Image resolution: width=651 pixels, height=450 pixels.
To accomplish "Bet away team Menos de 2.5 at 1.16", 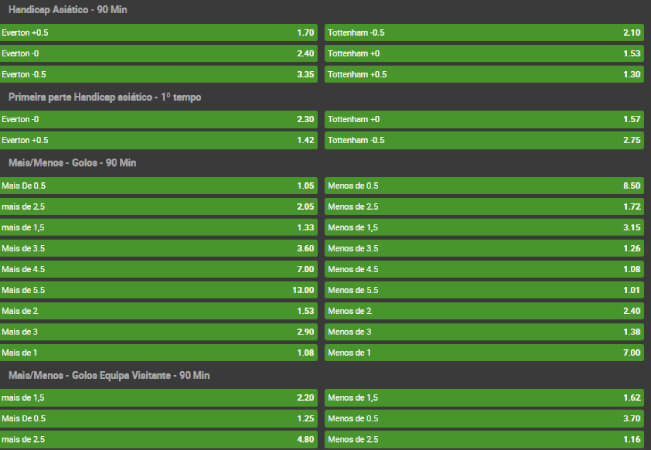I will (484, 439).
